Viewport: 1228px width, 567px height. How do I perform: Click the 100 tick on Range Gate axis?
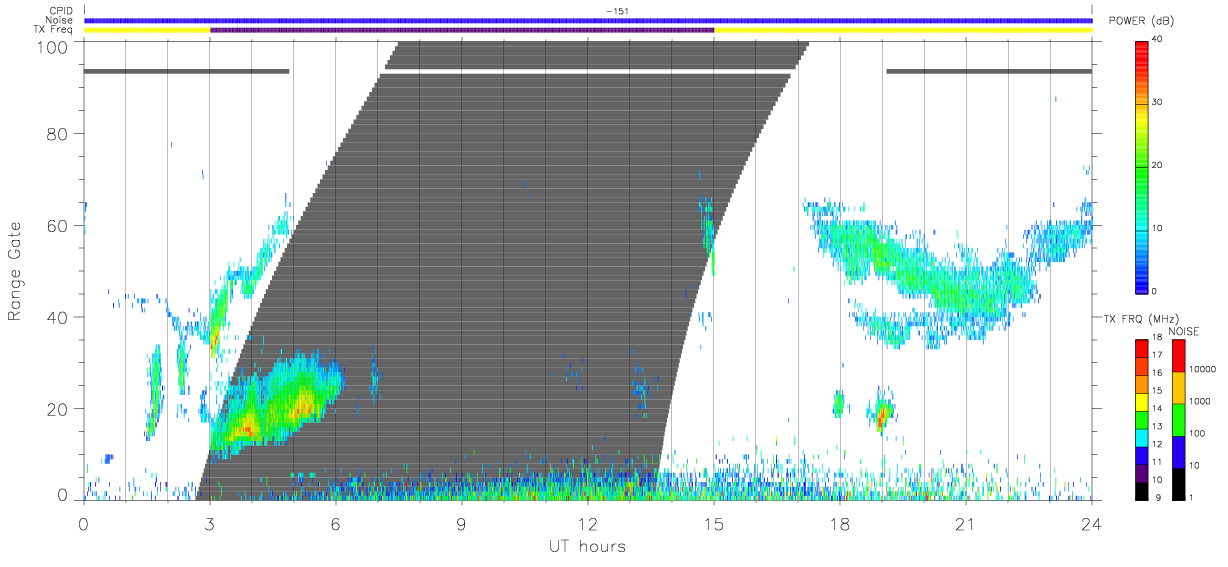(x=52, y=47)
